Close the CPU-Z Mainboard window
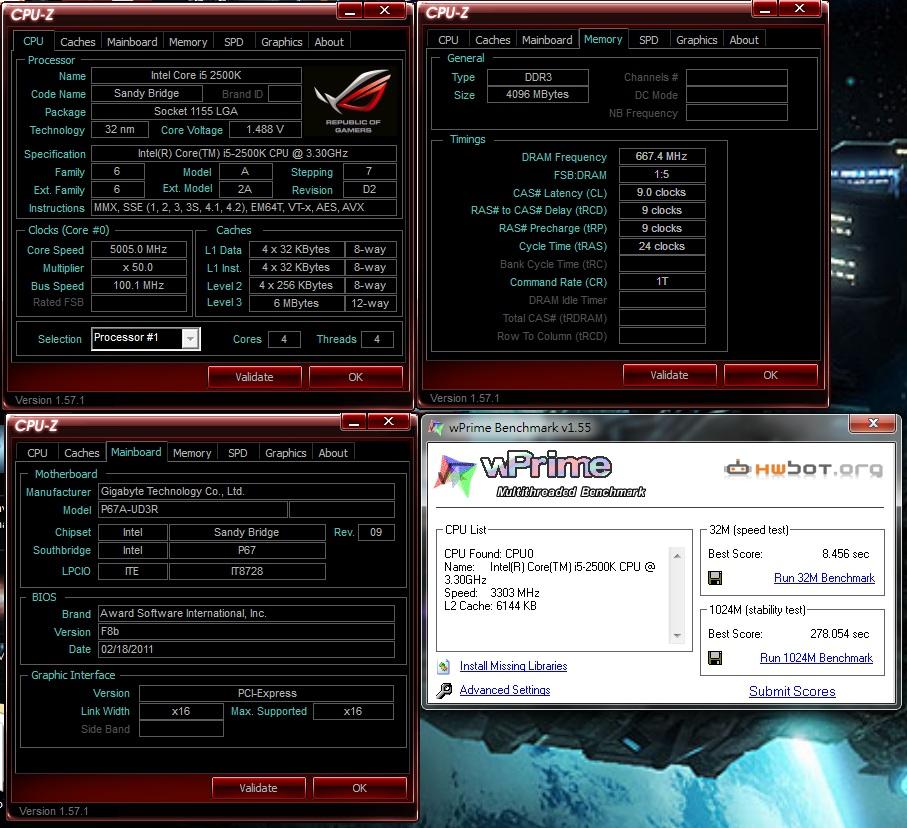 click(x=389, y=422)
